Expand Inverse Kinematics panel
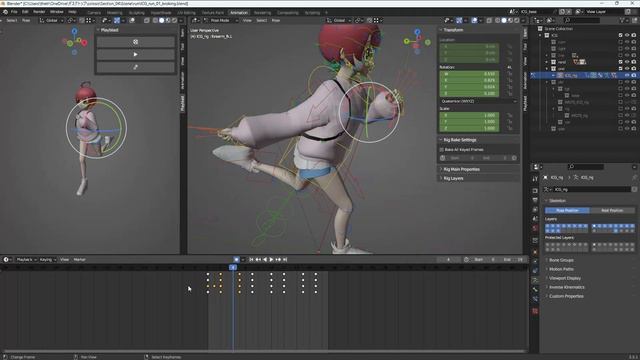Screen dimensions: 640x360 (567, 287)
